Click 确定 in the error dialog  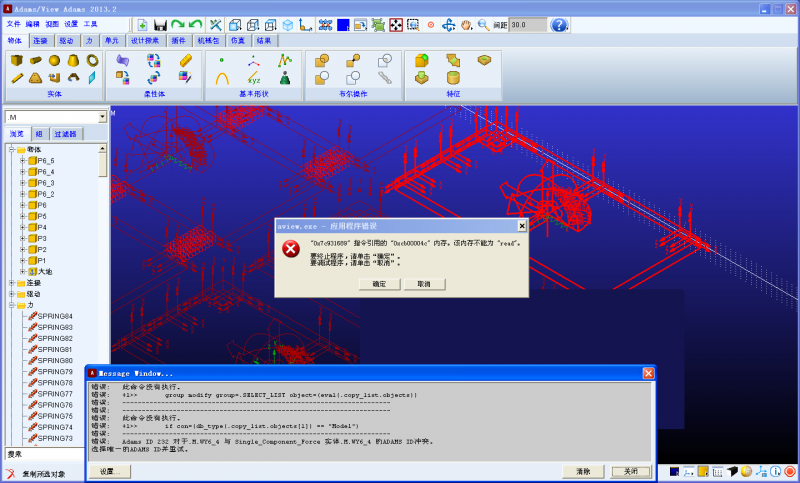[x=380, y=284]
